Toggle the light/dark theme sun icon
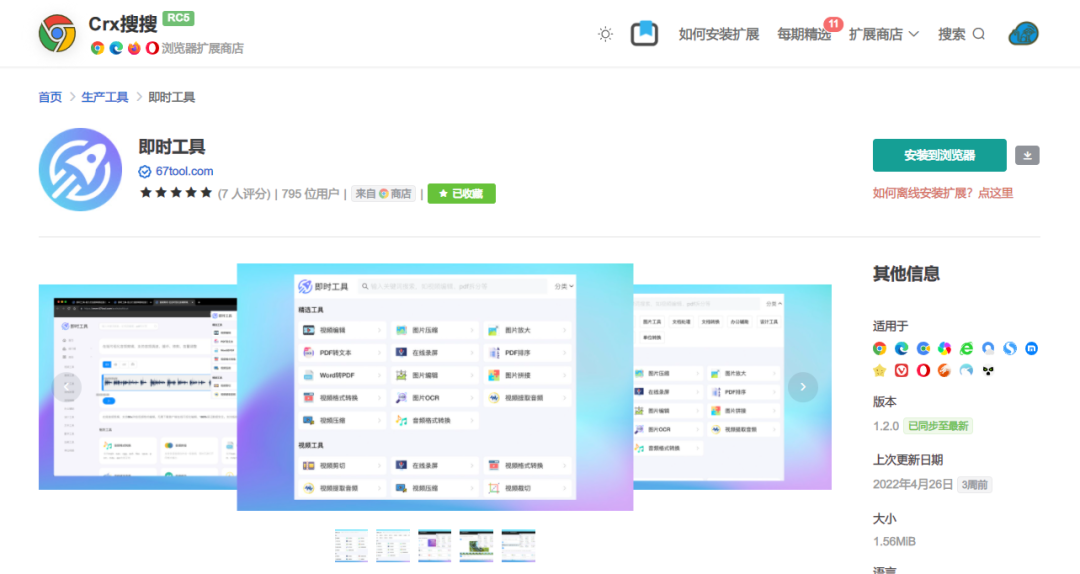The height and width of the screenshot is (574, 1080). [605, 34]
